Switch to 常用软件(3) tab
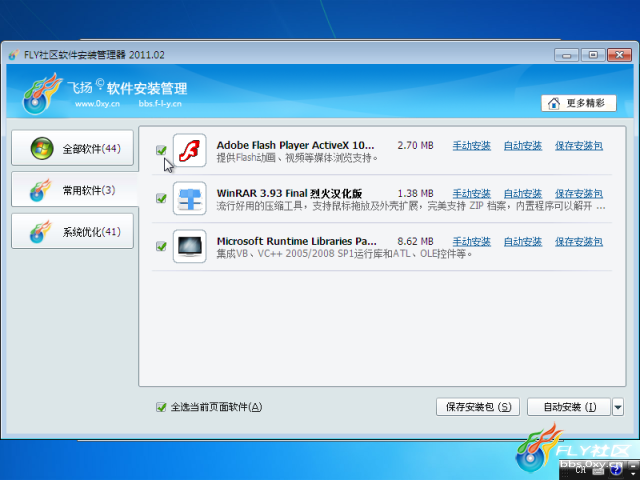Screen dimensions: 640x480 75,190
